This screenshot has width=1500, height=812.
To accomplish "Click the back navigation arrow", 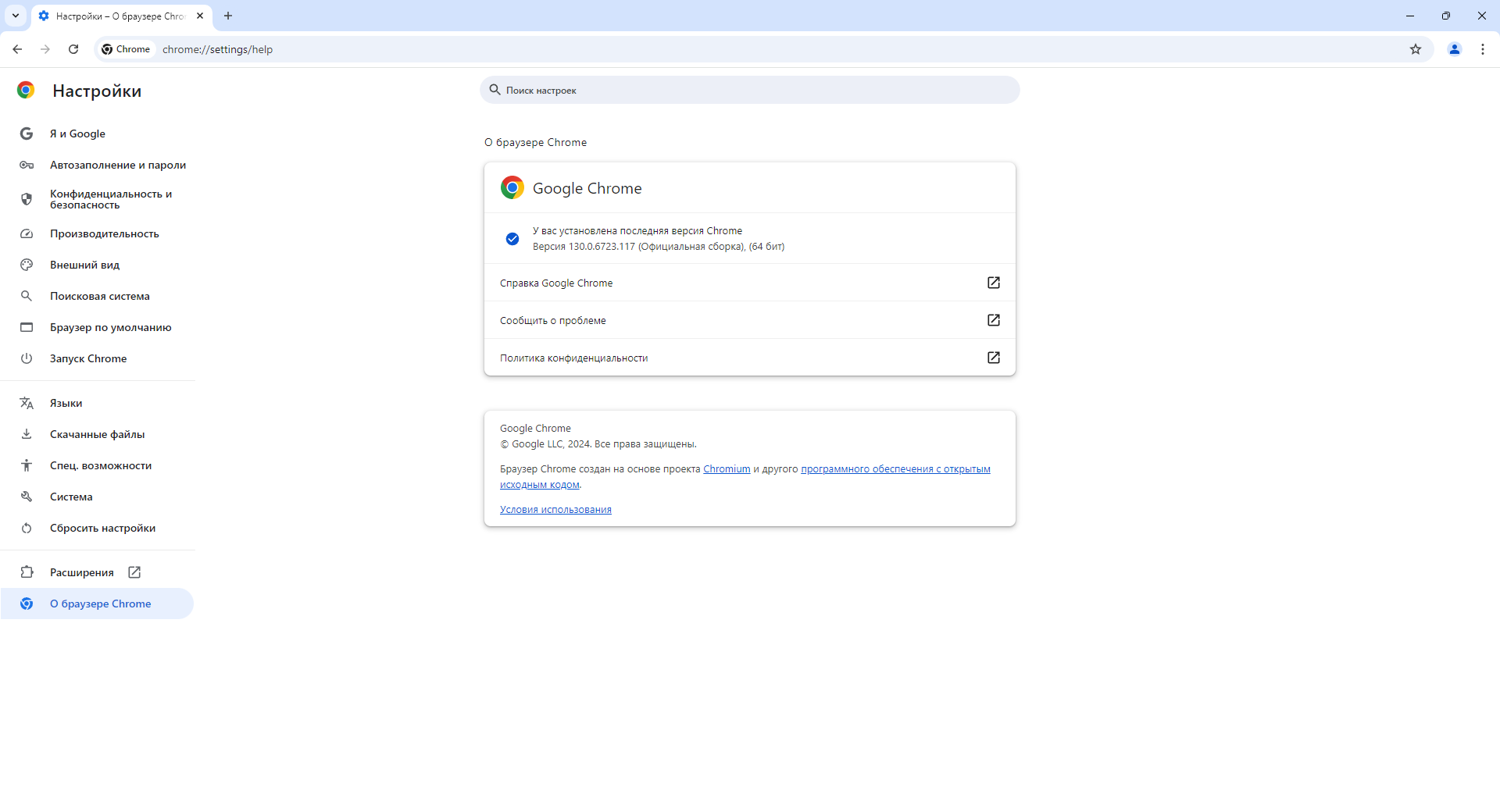I will pyautogui.click(x=17, y=49).
